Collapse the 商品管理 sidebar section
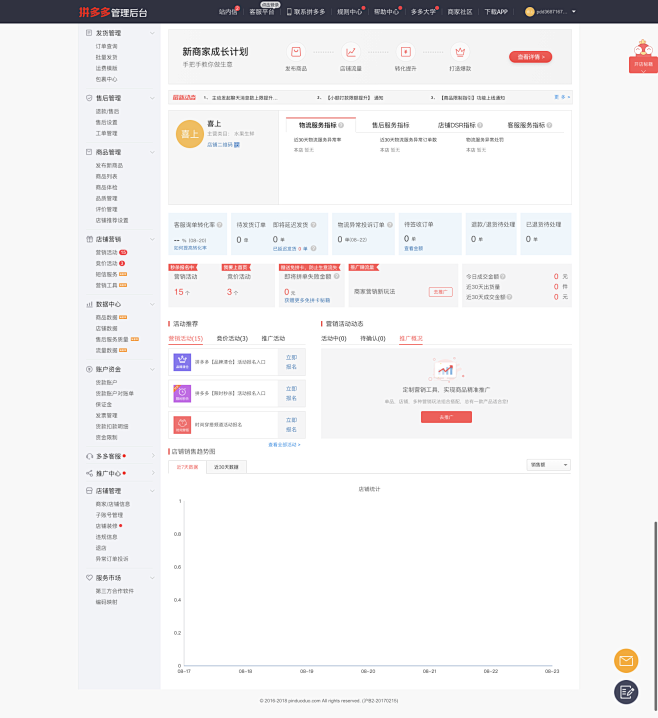Image resolution: width=658 pixels, height=718 pixels. point(152,152)
